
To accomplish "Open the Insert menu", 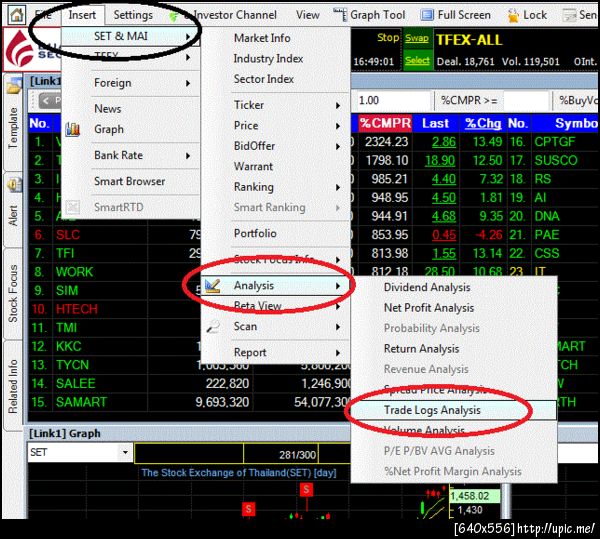I will point(82,15).
